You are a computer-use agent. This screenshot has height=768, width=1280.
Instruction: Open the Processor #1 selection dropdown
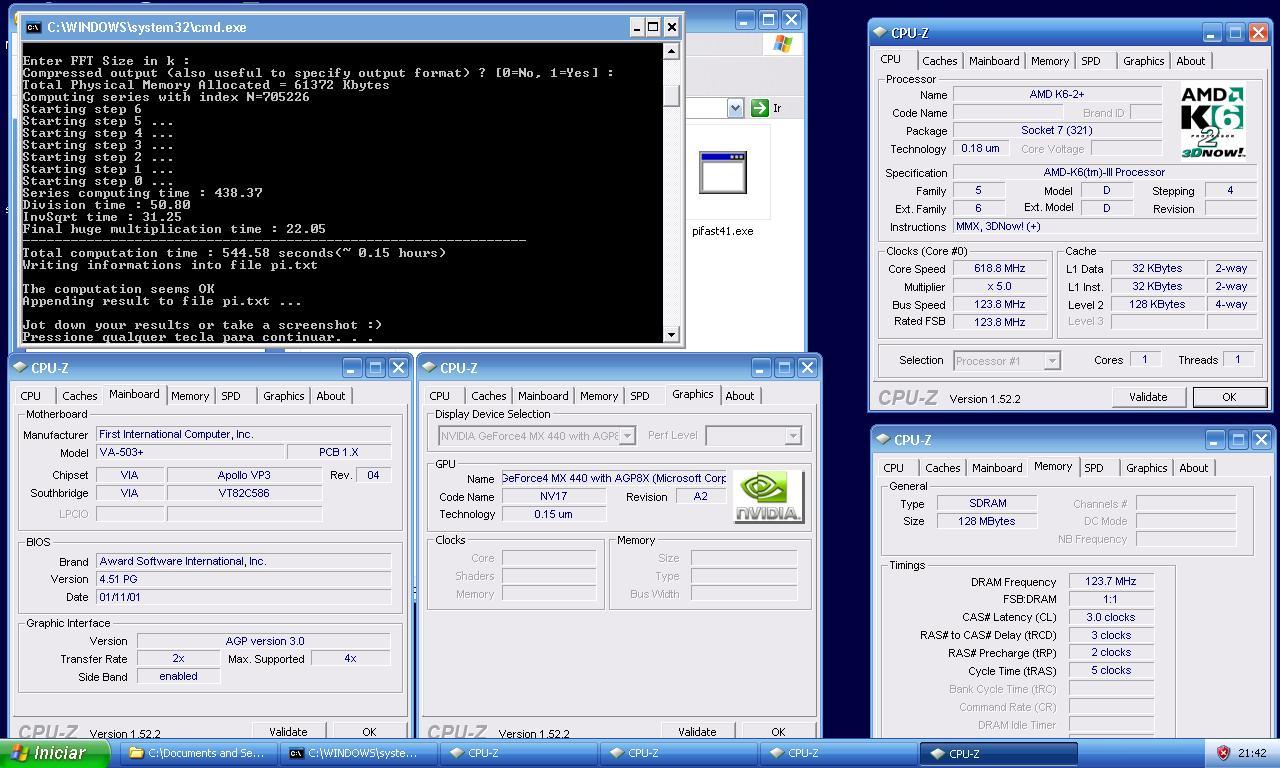[x=1051, y=361]
